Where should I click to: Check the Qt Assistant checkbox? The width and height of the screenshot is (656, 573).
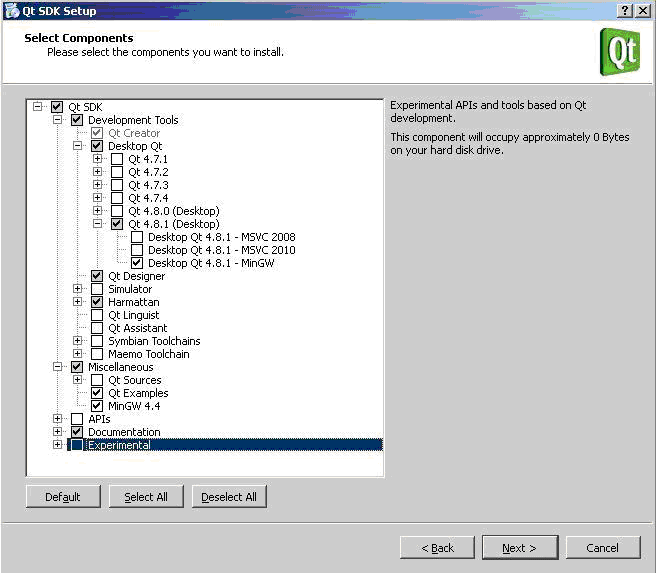(x=97, y=327)
